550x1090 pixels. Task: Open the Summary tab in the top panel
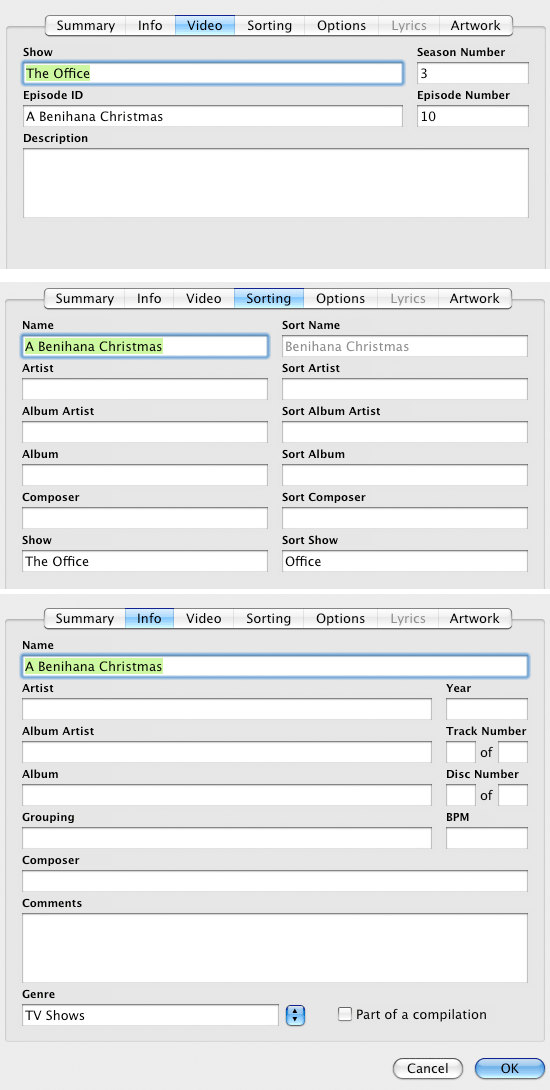86,26
